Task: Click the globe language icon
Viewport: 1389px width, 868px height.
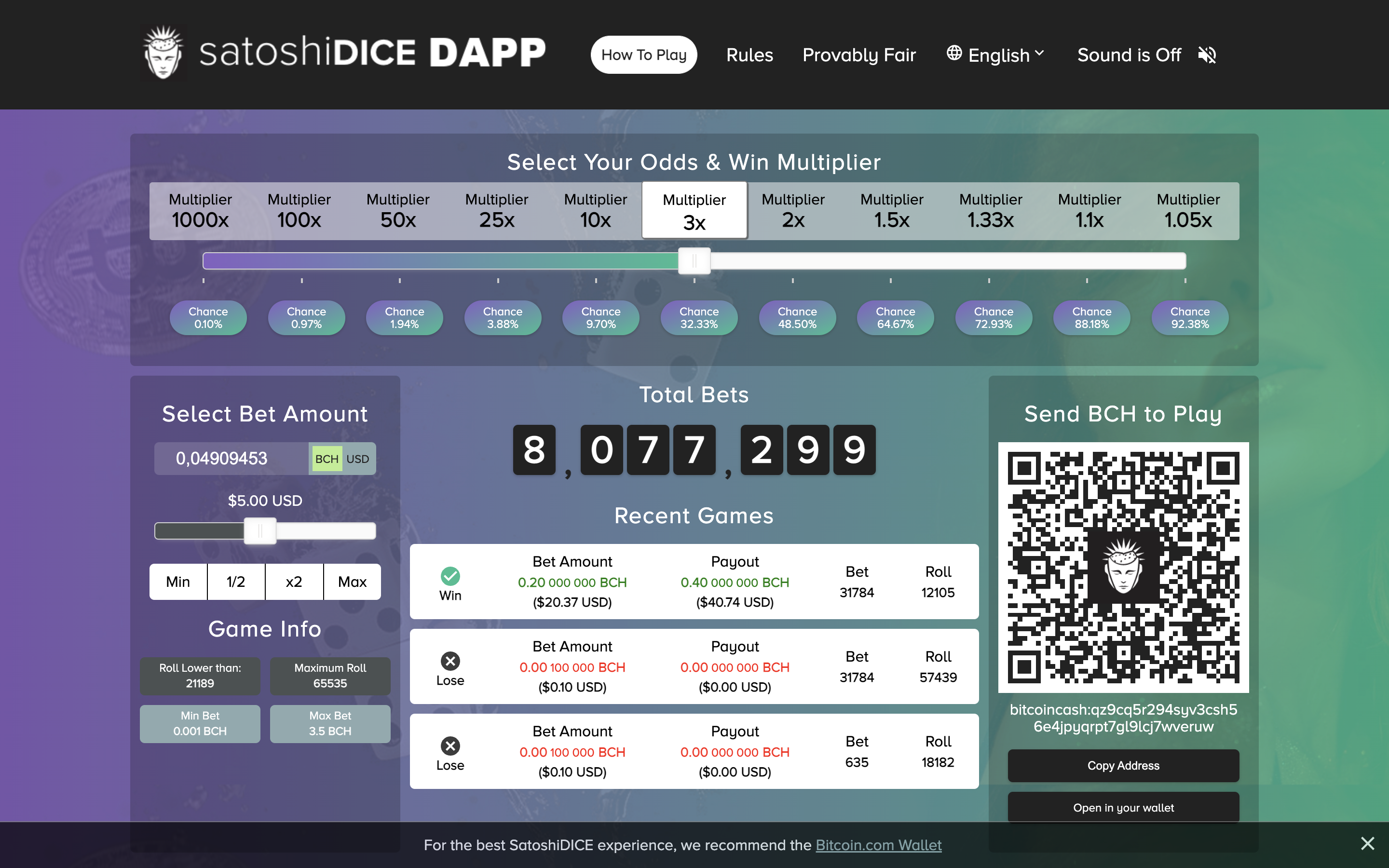Action: pyautogui.click(x=954, y=53)
